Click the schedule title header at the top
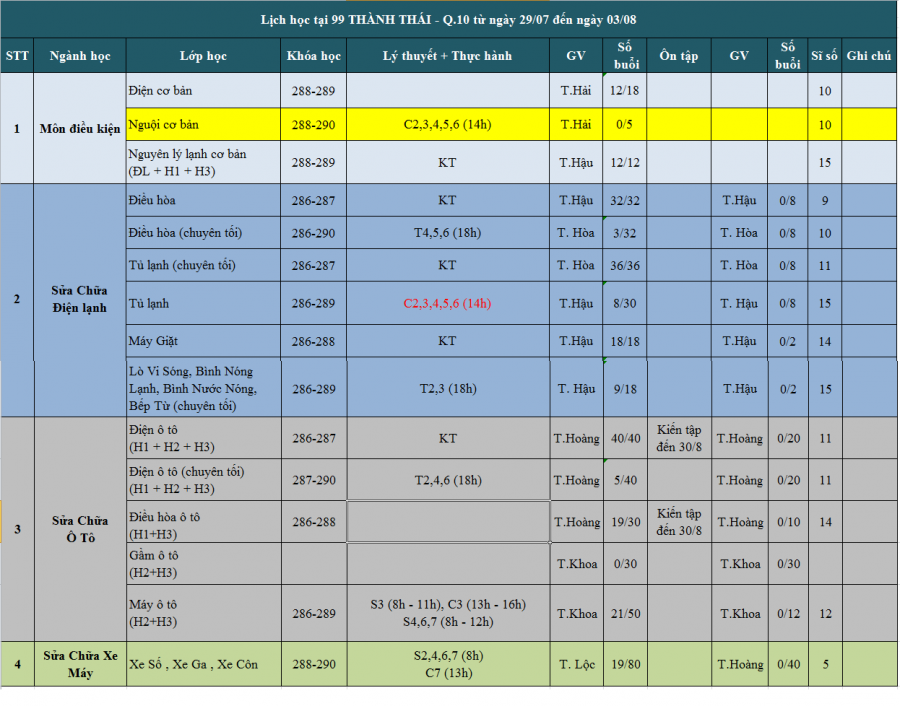900x706 pixels. [x=449, y=21]
